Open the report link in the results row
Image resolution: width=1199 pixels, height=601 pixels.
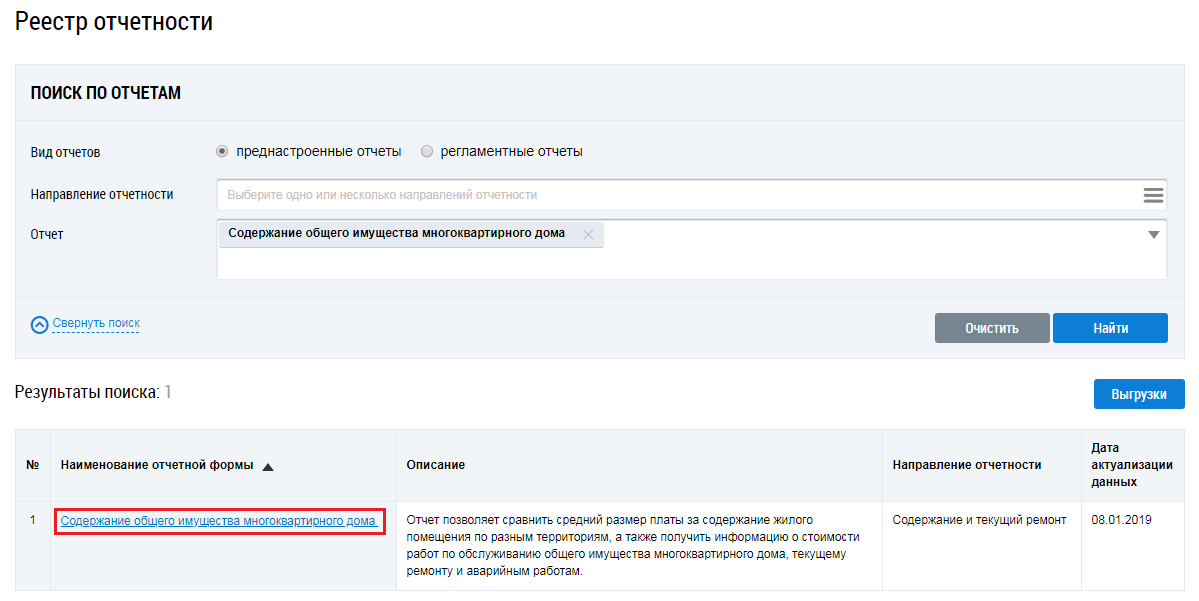[x=219, y=521]
